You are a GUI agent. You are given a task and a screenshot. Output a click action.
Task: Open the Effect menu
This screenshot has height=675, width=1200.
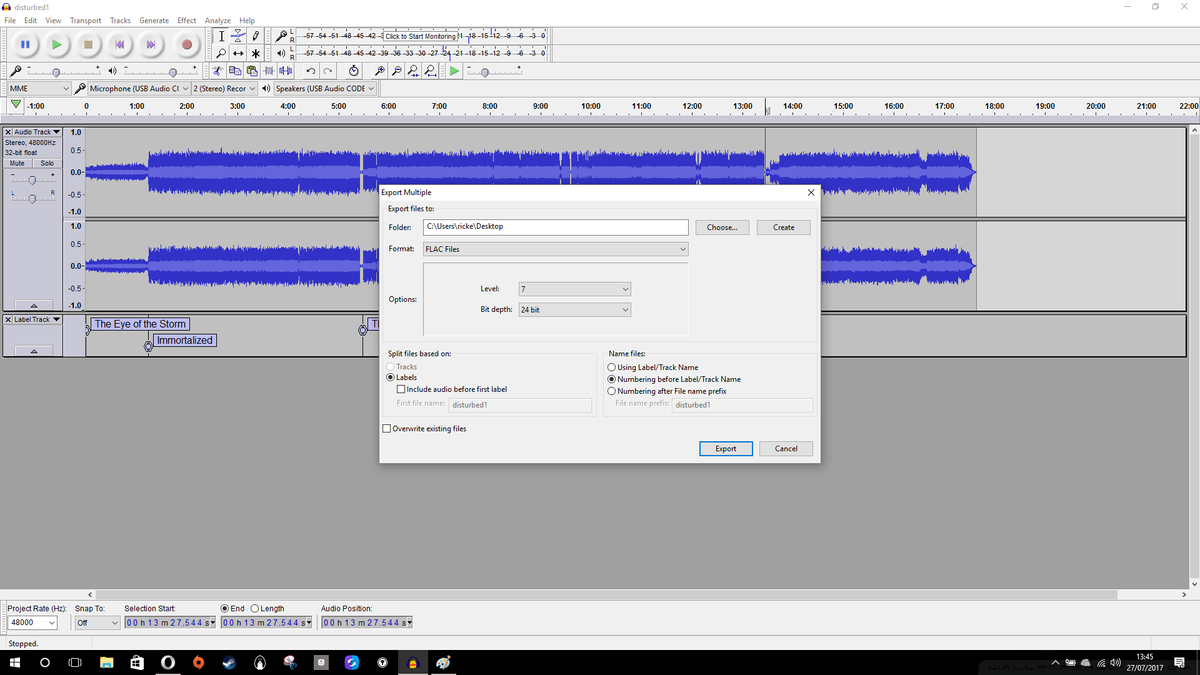(x=186, y=19)
